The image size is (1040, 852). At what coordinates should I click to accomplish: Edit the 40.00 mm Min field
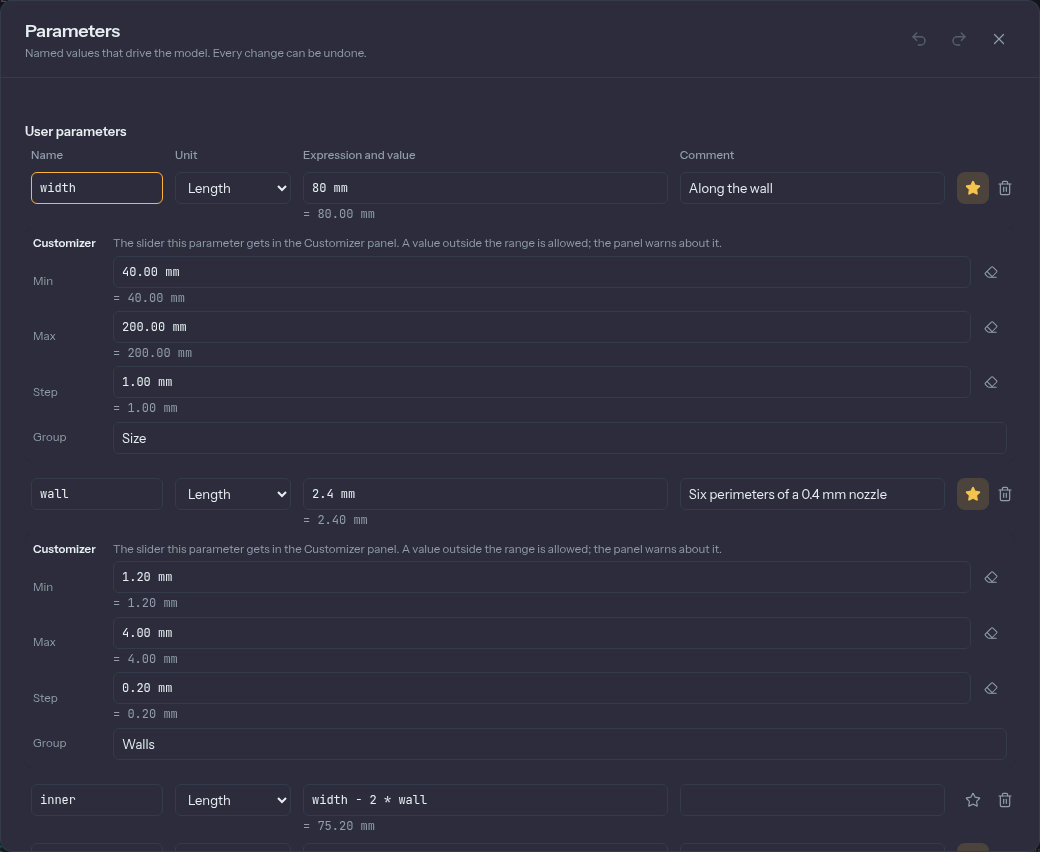(x=541, y=272)
